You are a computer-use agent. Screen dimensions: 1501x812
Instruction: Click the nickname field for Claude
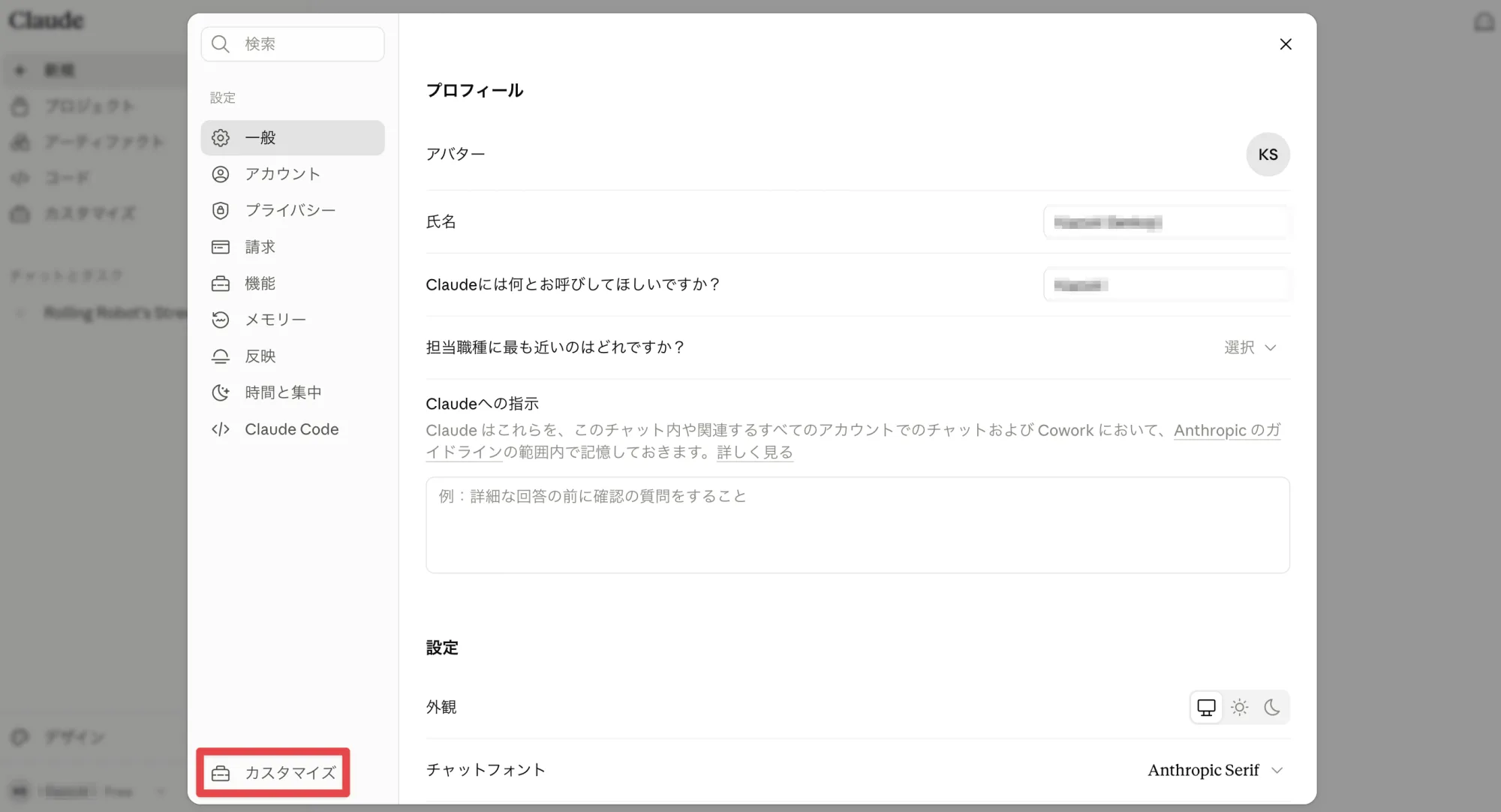click(x=1167, y=285)
